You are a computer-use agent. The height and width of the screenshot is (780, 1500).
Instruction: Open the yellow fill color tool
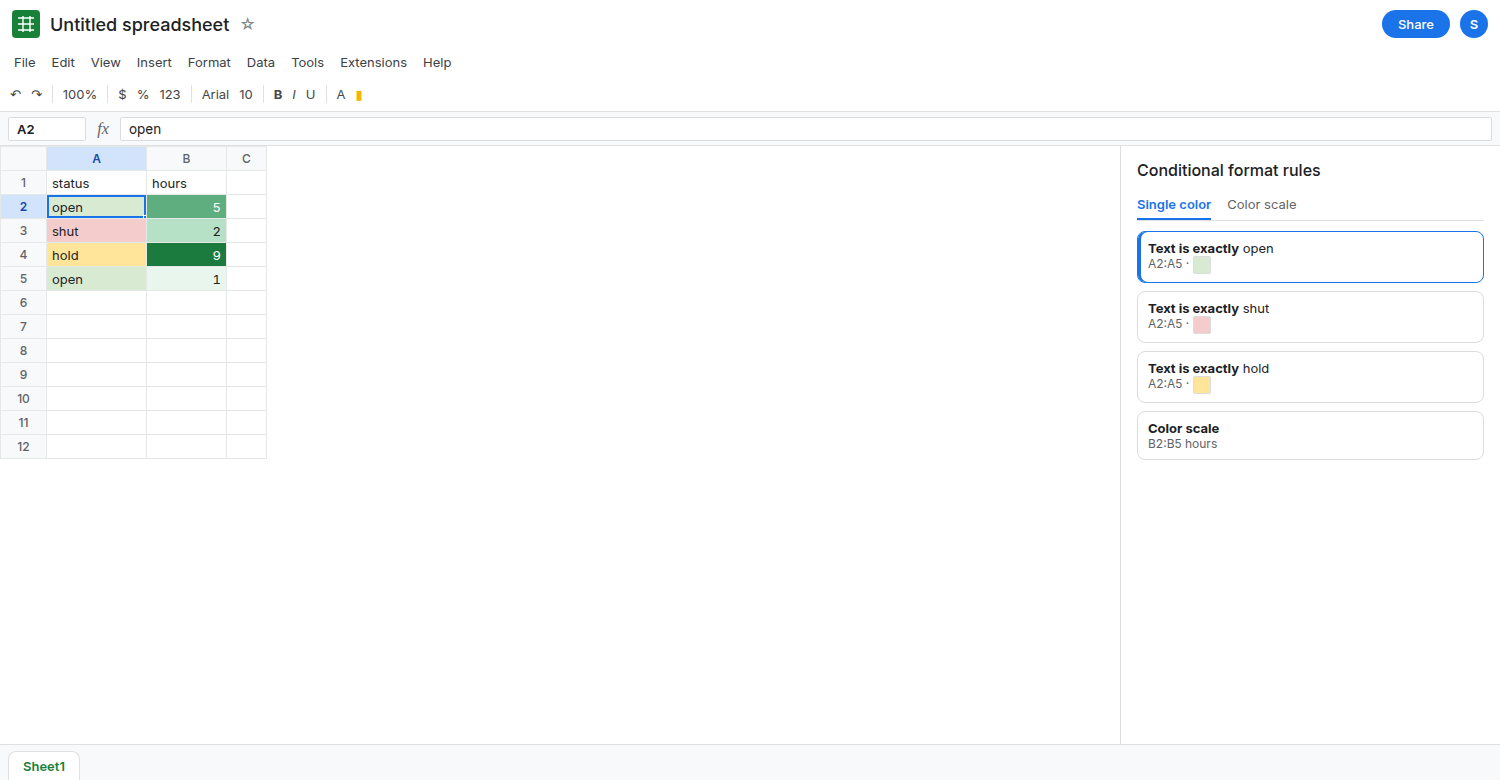coord(359,95)
